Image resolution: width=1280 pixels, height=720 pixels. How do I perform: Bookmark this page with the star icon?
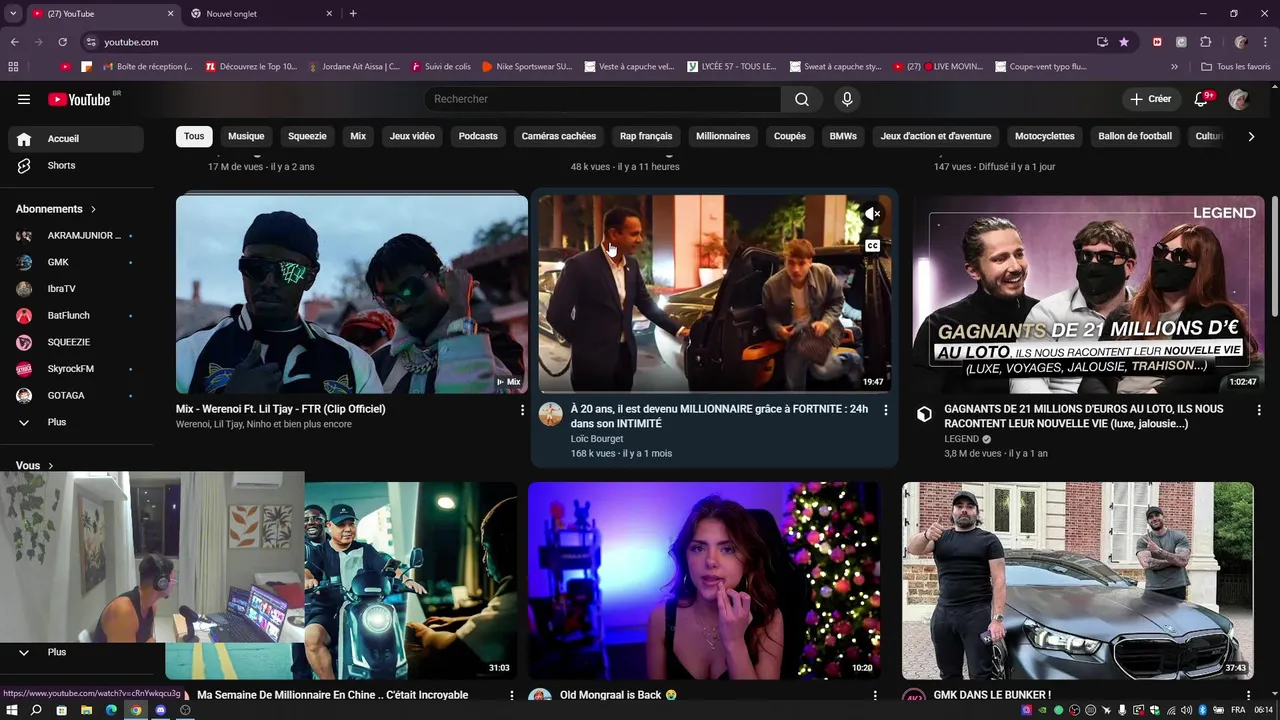pos(1124,42)
